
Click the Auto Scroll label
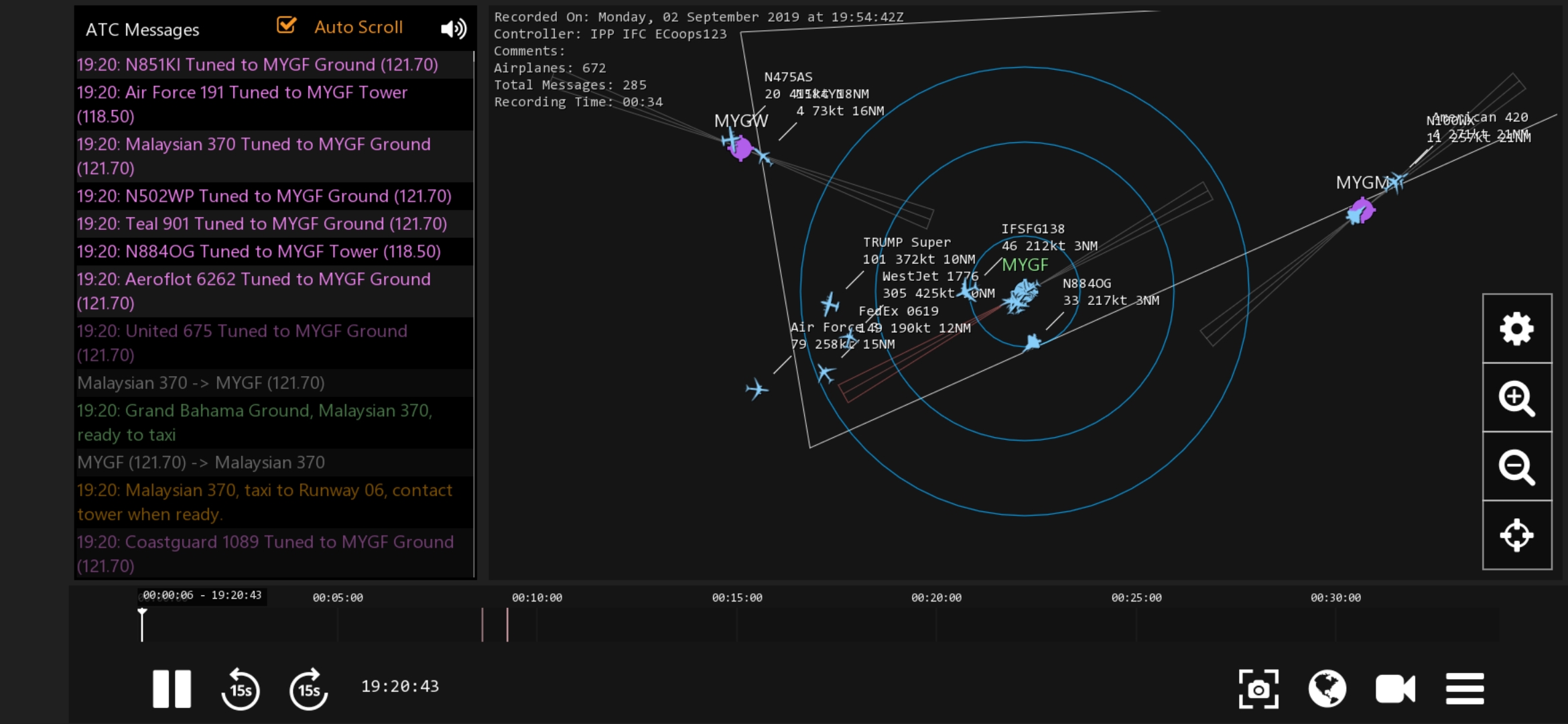[x=358, y=27]
